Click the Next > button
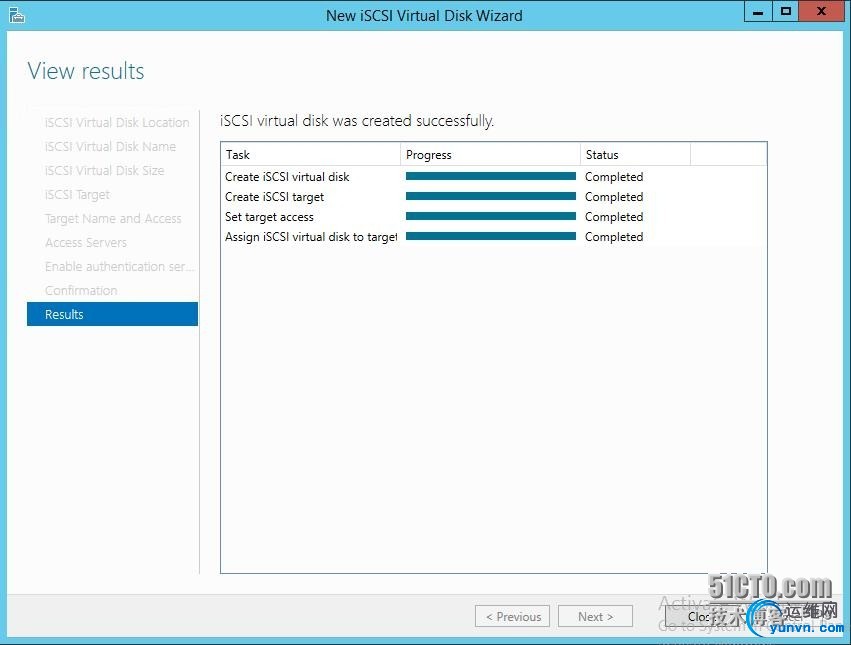 (595, 616)
